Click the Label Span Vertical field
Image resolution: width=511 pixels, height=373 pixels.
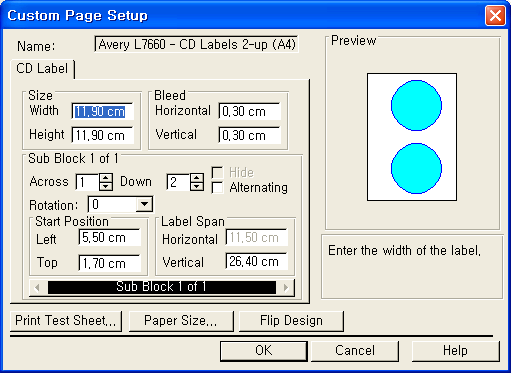pos(256,262)
